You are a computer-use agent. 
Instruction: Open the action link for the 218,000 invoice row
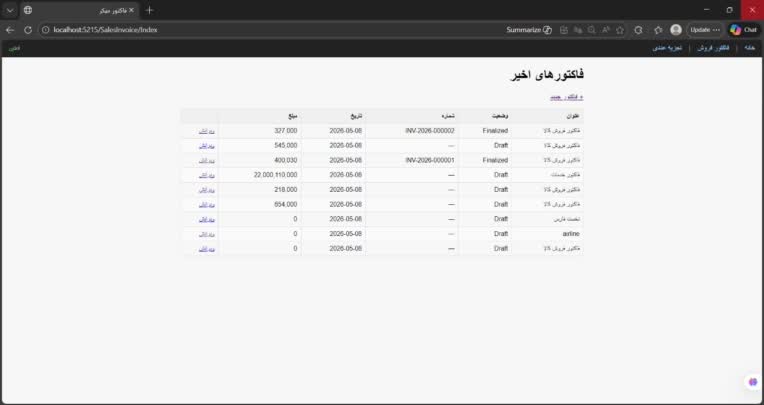[x=207, y=190]
